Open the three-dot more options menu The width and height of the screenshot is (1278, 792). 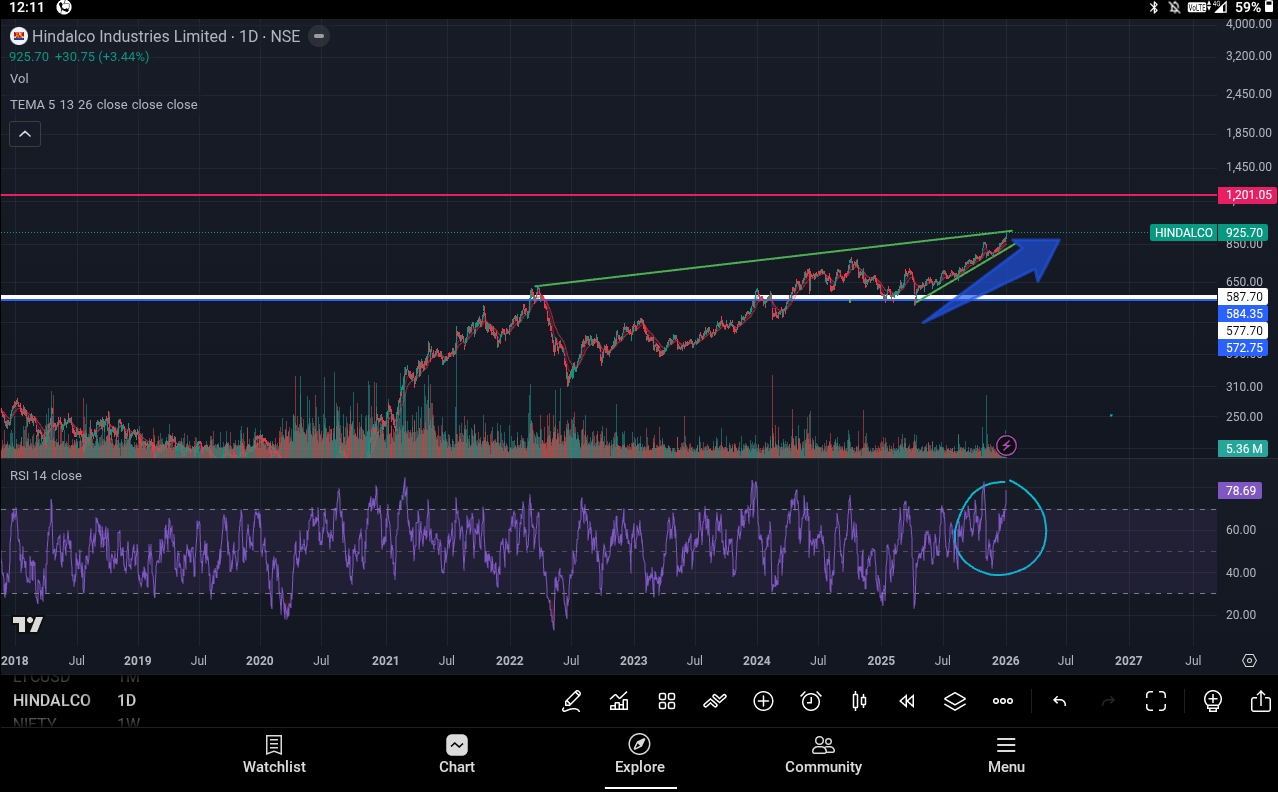coord(1003,701)
